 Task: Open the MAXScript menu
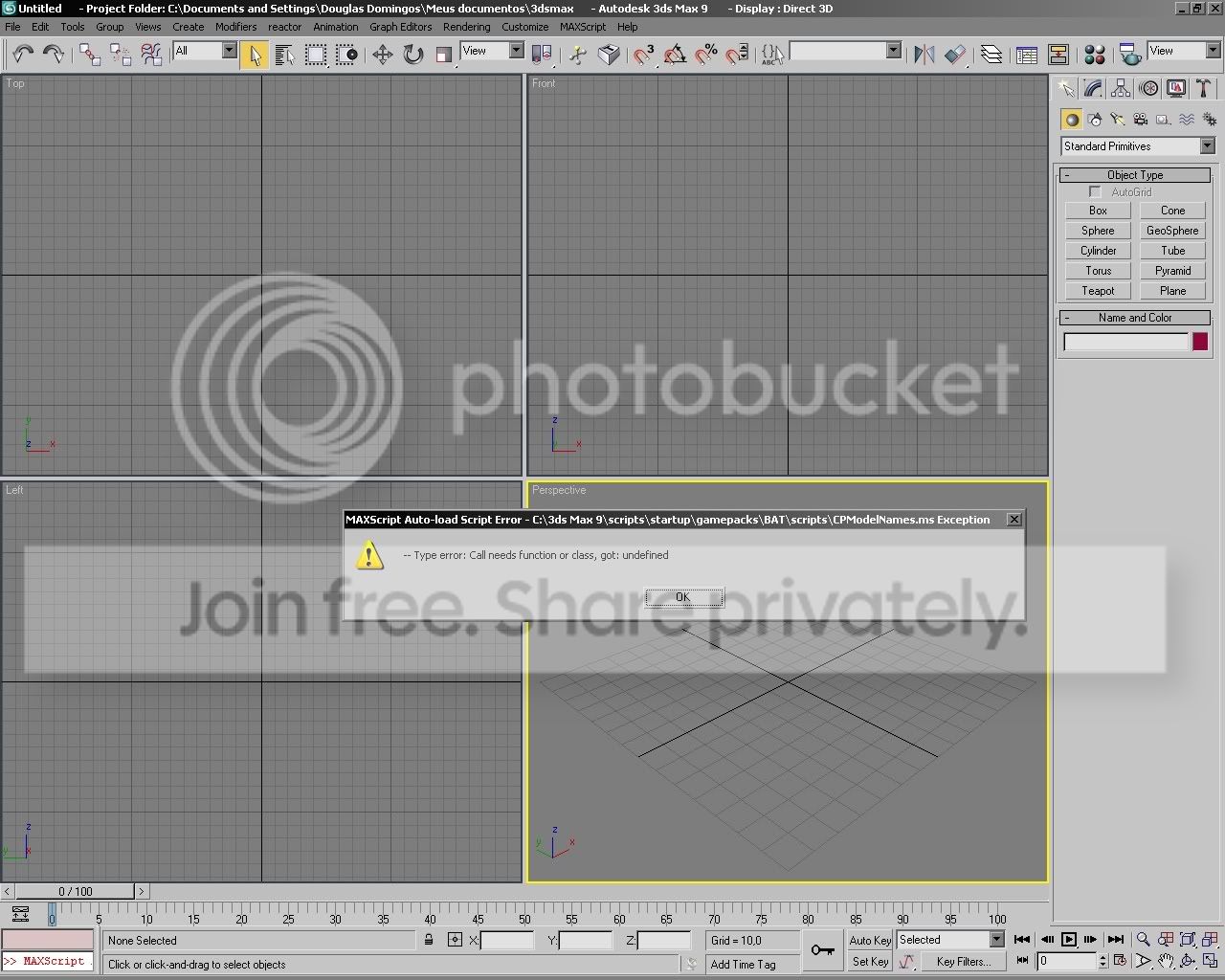[583, 27]
